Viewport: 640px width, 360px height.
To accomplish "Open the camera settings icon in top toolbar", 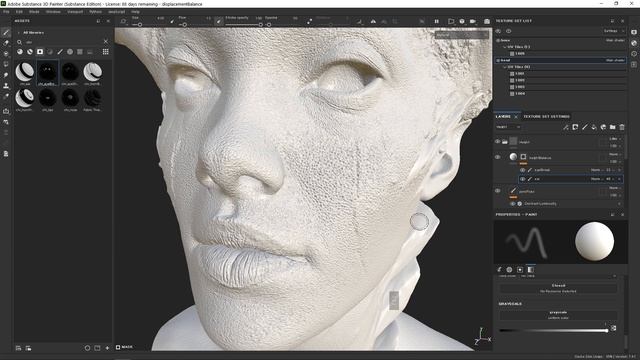I will click(x=473, y=21).
